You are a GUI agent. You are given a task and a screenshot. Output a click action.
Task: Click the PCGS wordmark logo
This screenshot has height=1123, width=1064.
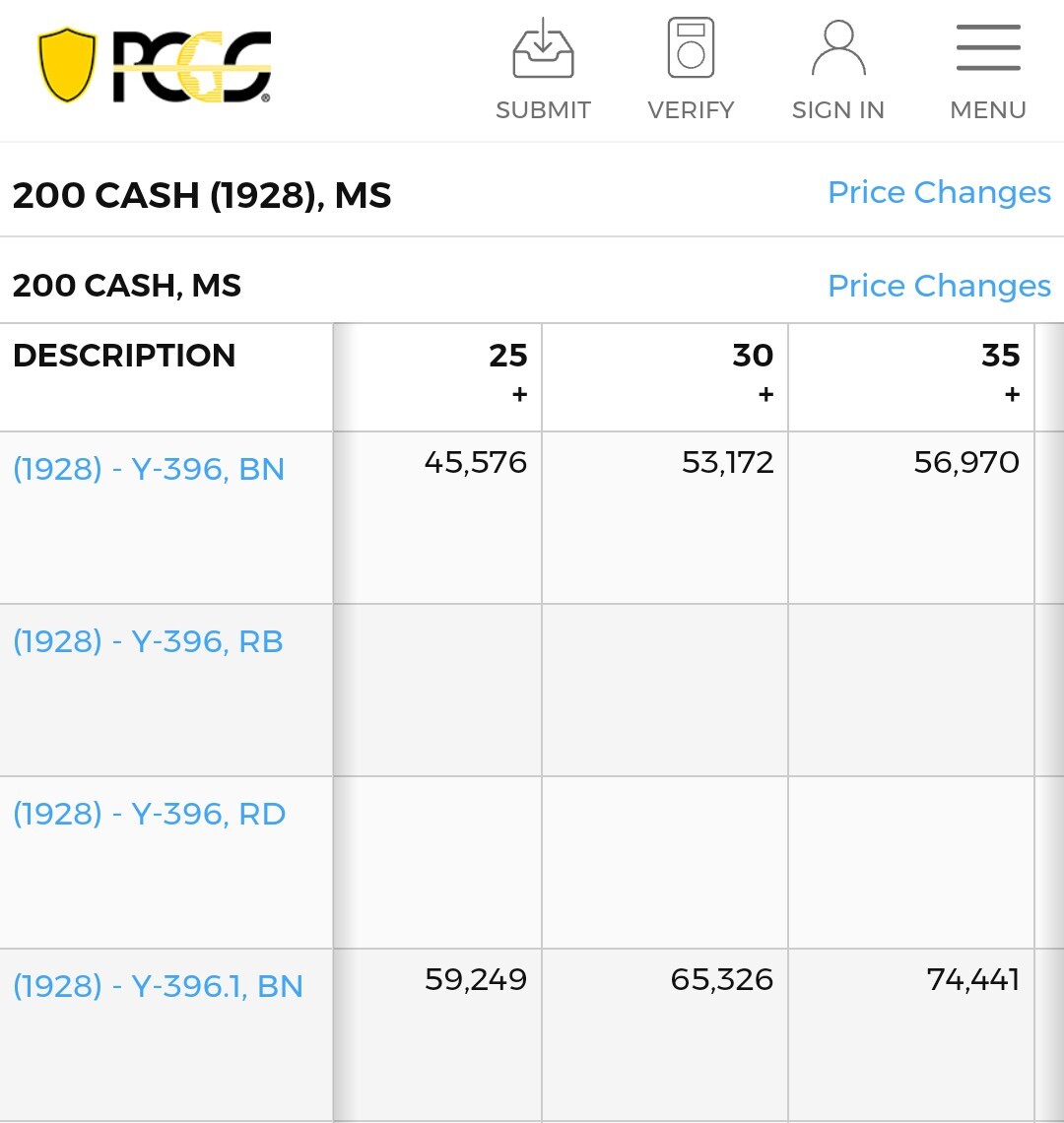(191, 67)
